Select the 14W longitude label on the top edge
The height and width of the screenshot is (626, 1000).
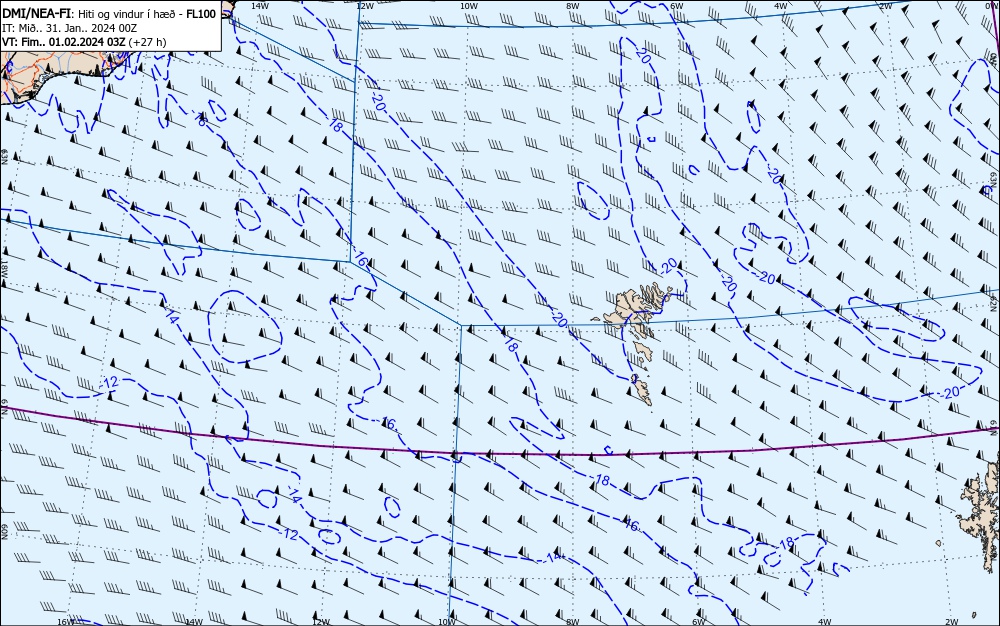point(260,5)
